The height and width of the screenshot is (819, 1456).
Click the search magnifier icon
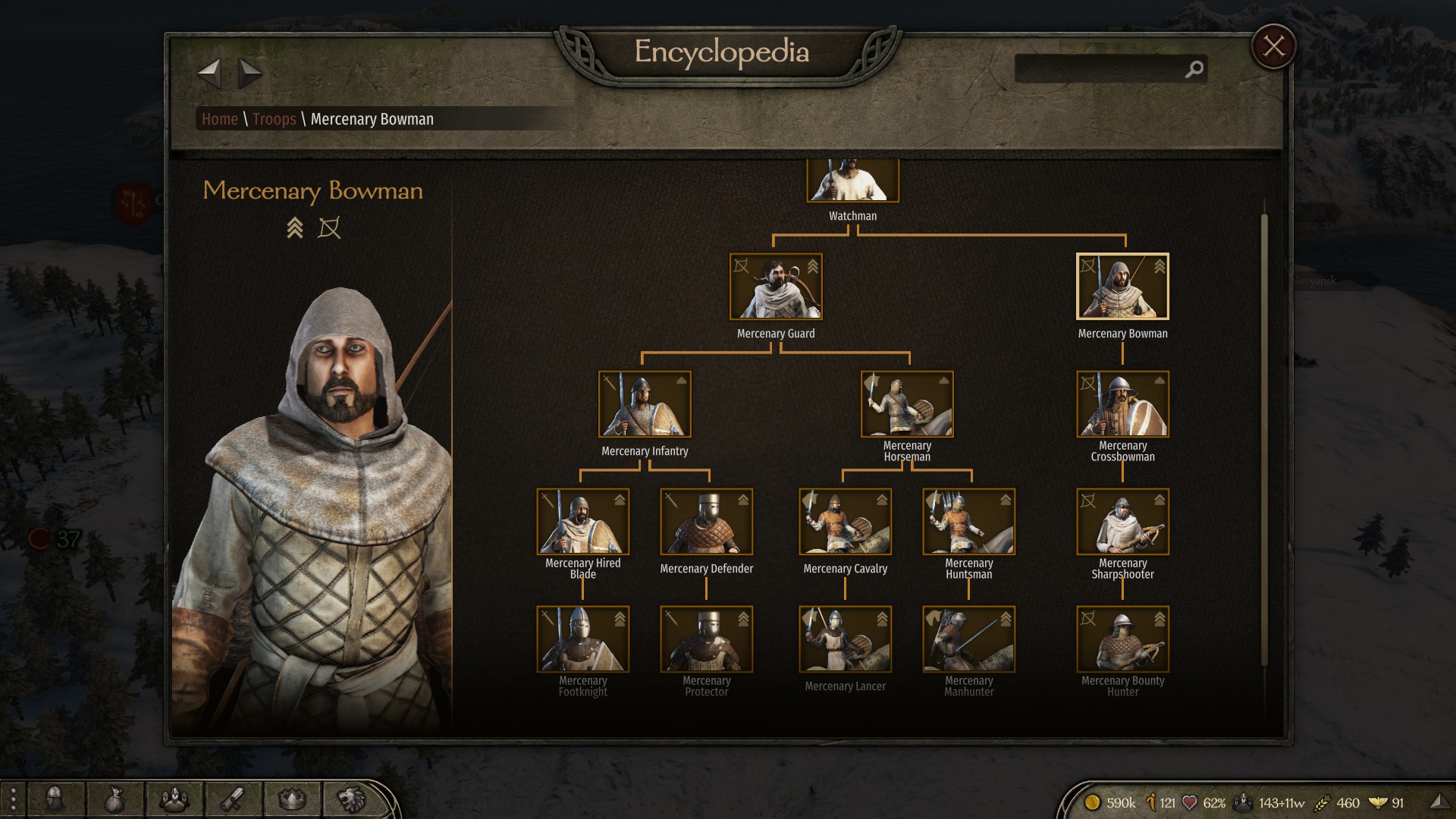(x=1194, y=69)
